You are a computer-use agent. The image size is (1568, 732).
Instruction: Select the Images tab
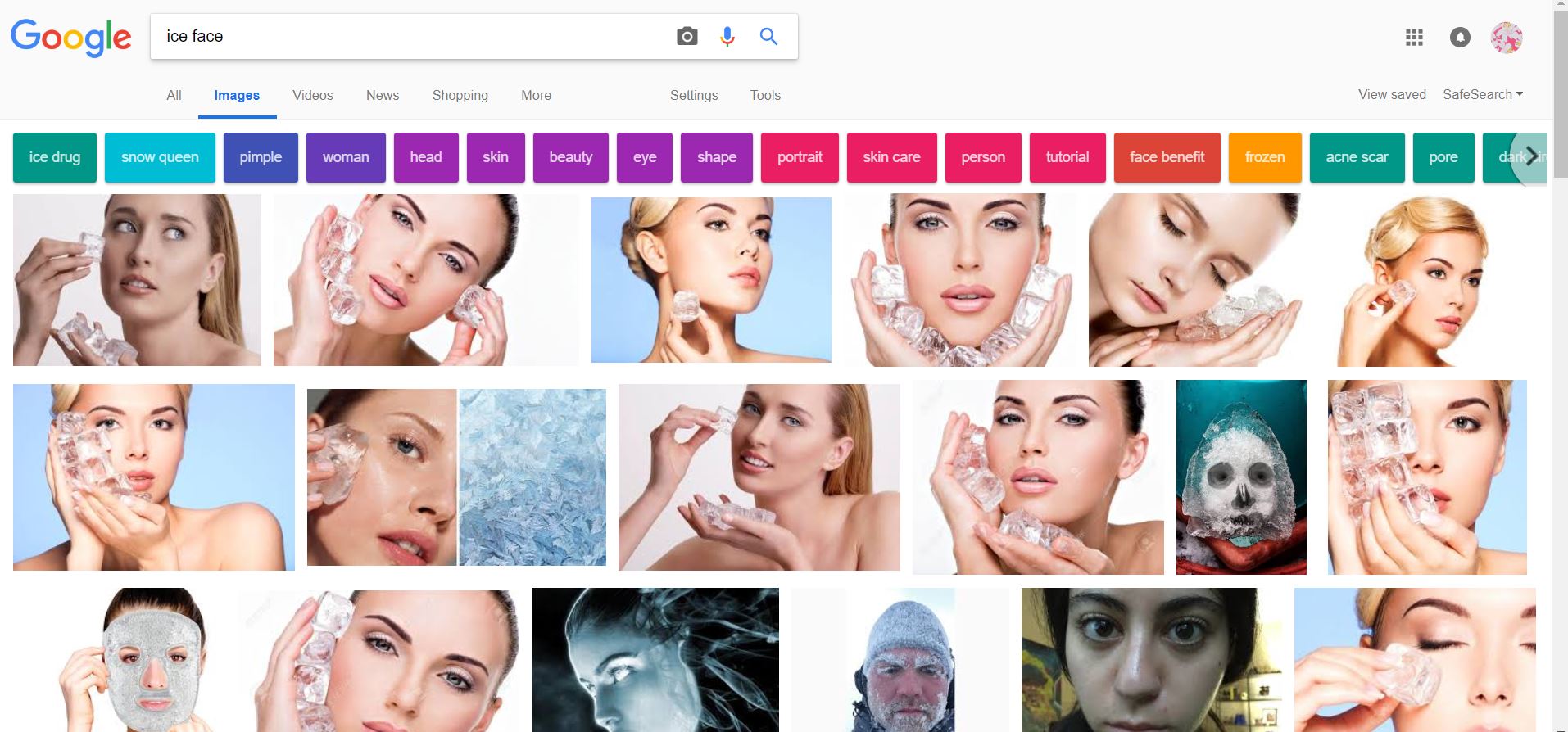coord(237,95)
